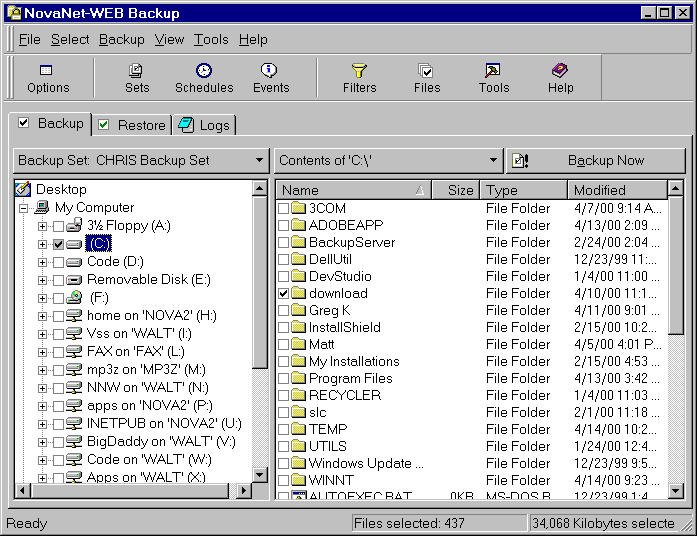Click the NovaNet-WEB title bar app icon
The height and width of the screenshot is (536, 697).
14,13
